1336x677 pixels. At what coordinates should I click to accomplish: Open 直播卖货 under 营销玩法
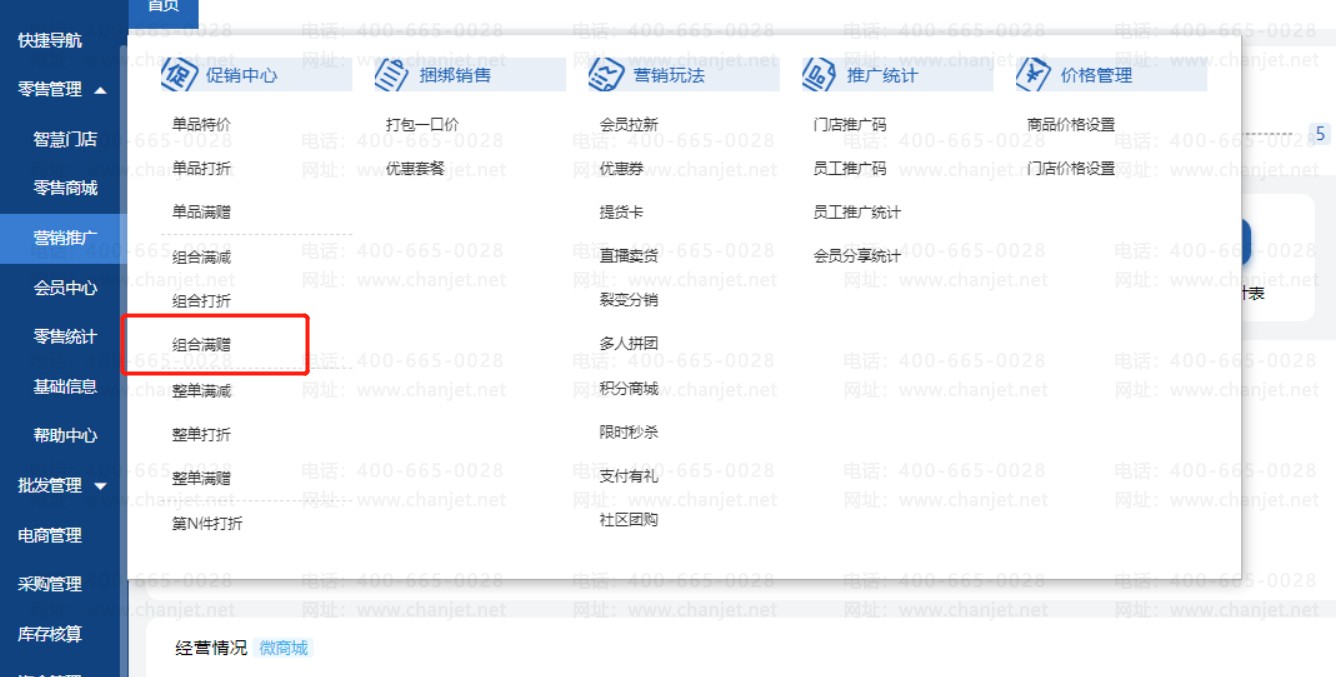pyautogui.click(x=629, y=256)
